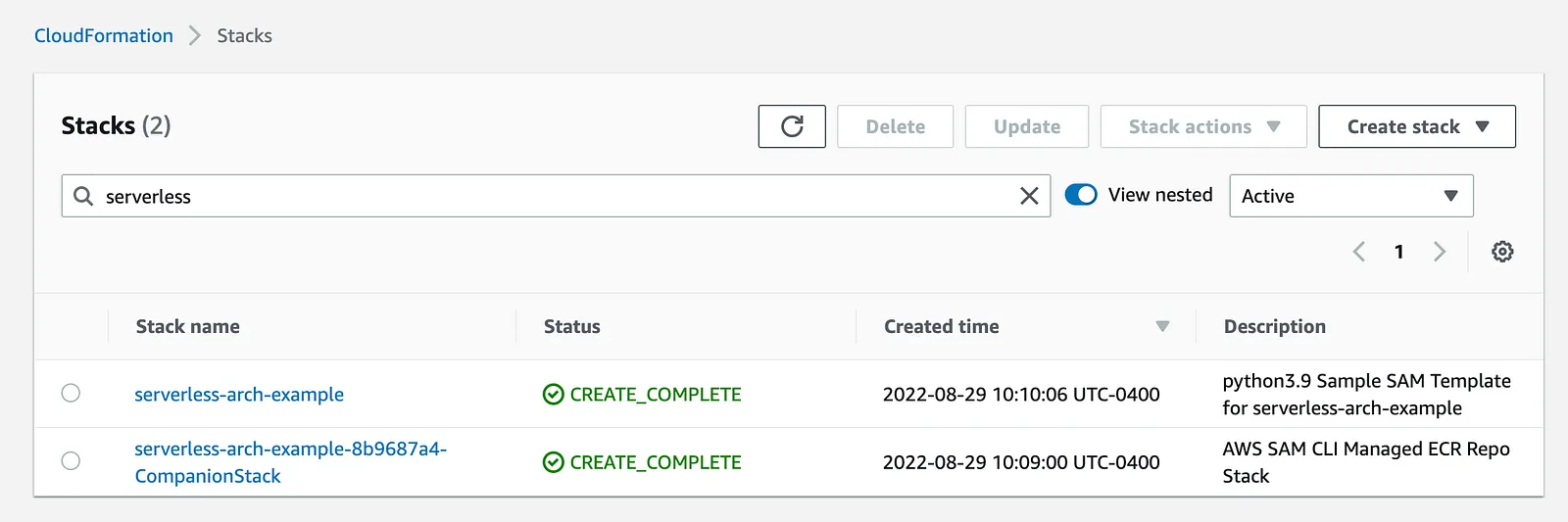The height and width of the screenshot is (522, 1568).
Task: Toggle the View nested switch
Action: coord(1081,195)
